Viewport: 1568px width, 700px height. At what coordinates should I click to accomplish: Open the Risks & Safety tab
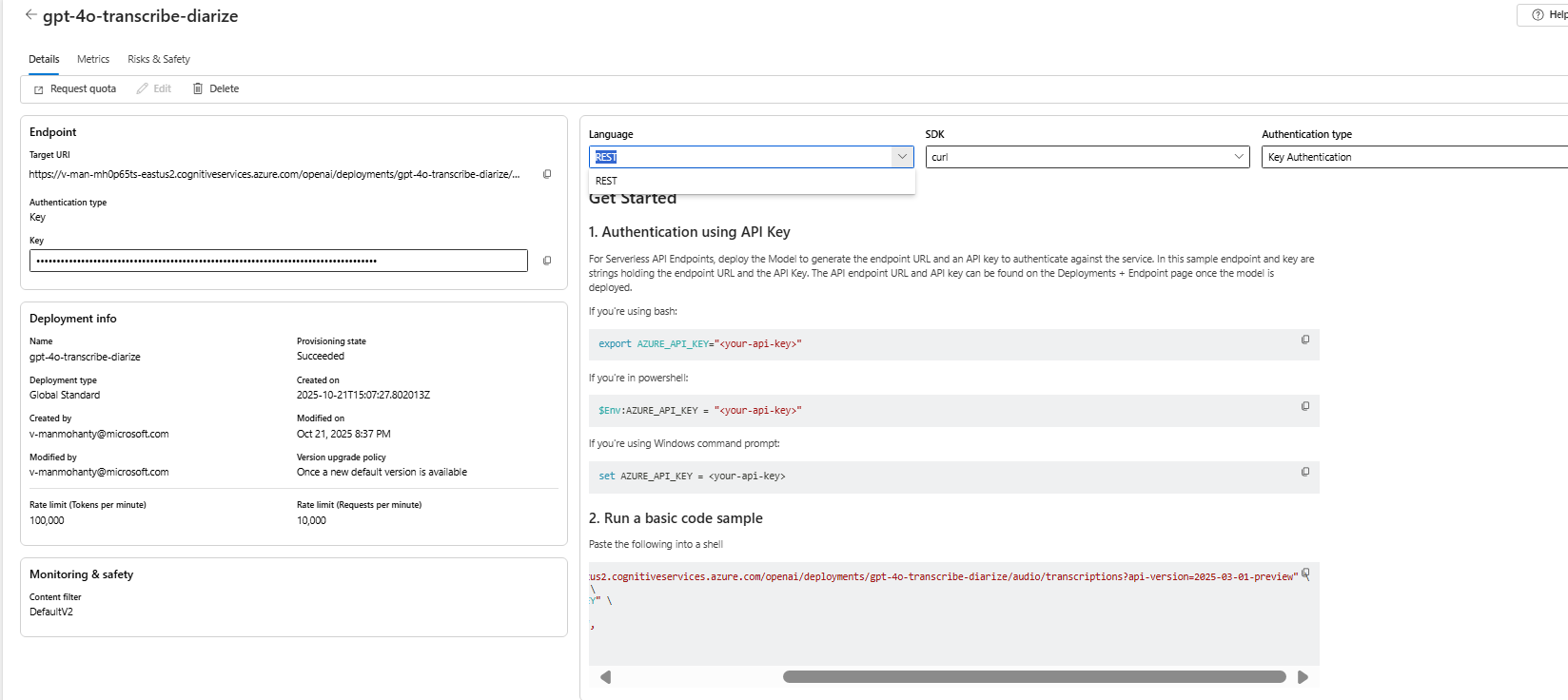(x=159, y=59)
